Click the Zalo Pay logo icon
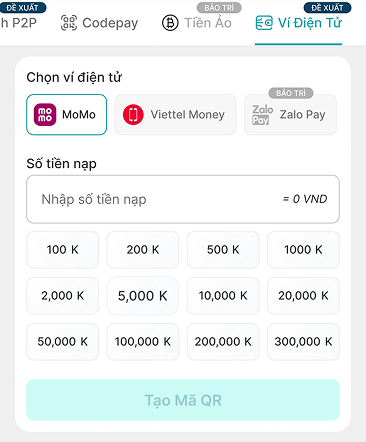The image size is (366, 442). [x=263, y=114]
